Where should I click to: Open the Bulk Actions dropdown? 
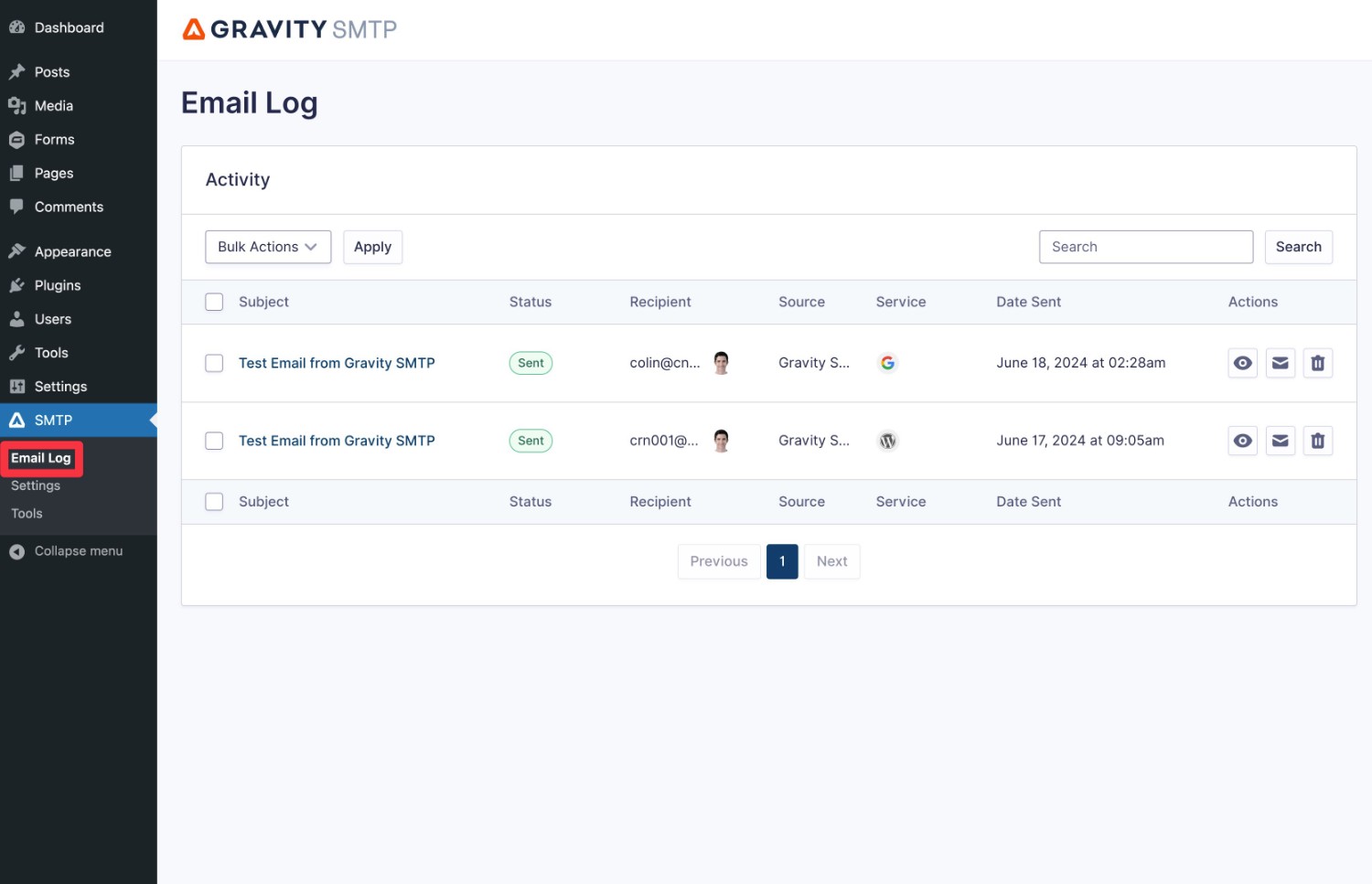268,247
